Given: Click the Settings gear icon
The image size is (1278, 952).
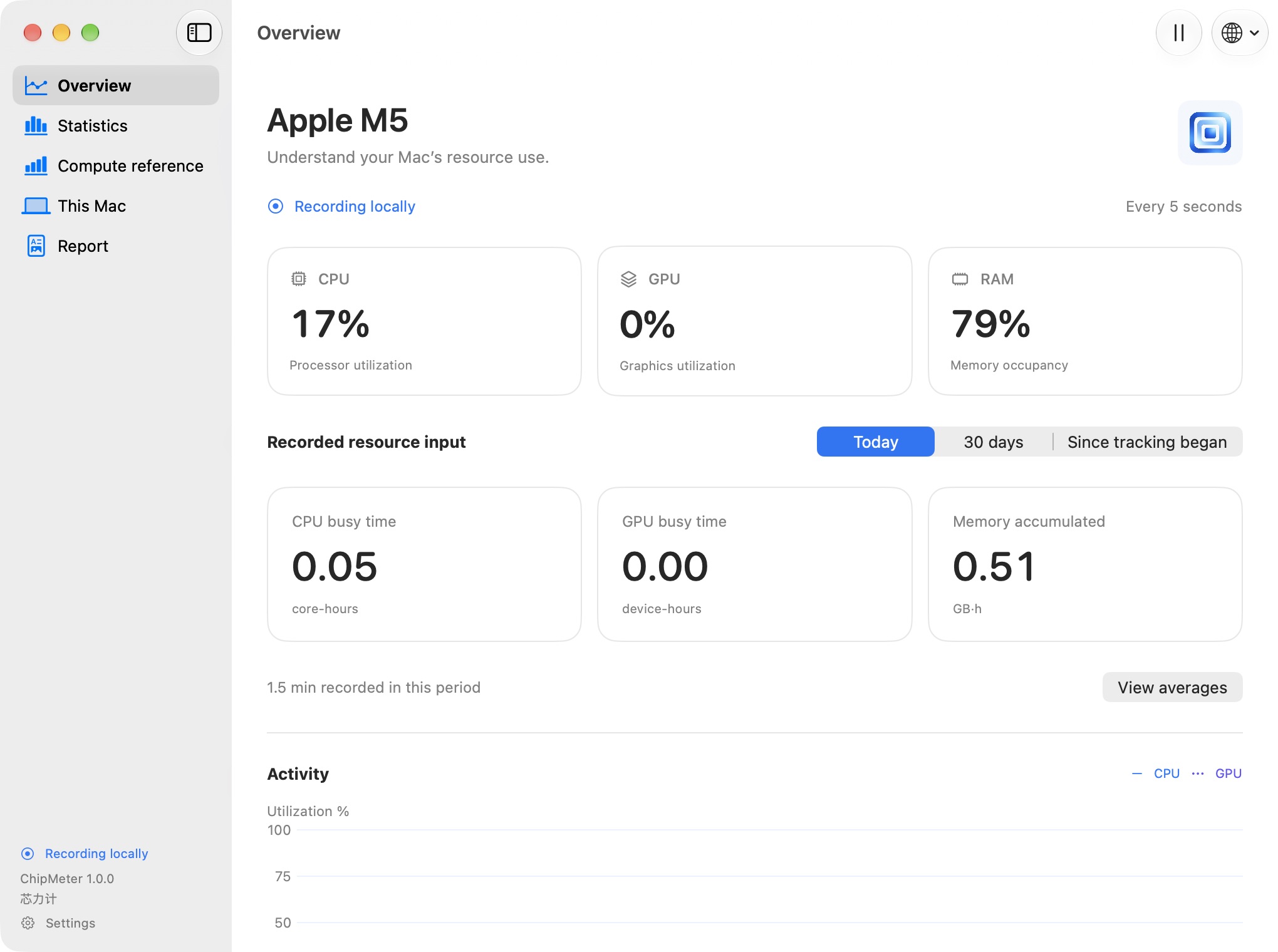Looking at the screenshot, I should click(x=28, y=923).
